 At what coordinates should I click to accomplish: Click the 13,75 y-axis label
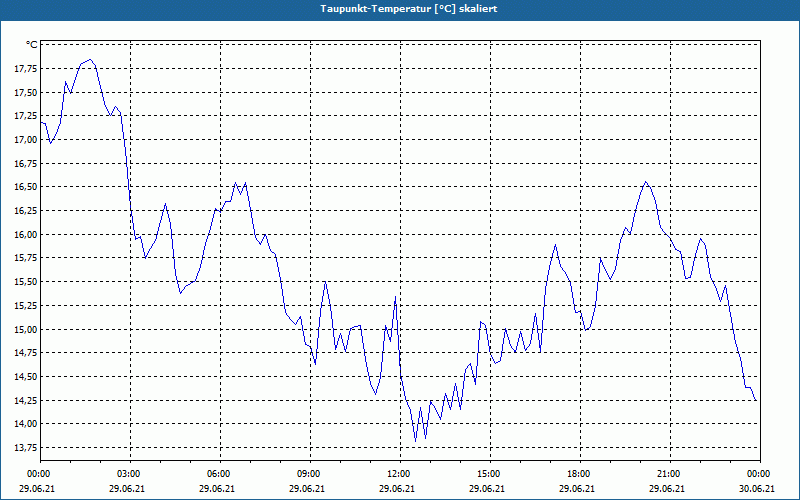(x=26, y=448)
